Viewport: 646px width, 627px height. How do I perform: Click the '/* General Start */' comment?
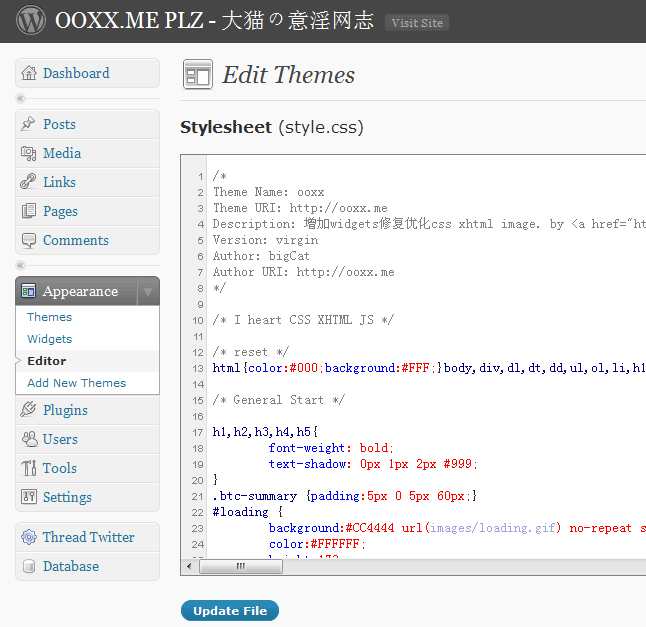(x=279, y=400)
